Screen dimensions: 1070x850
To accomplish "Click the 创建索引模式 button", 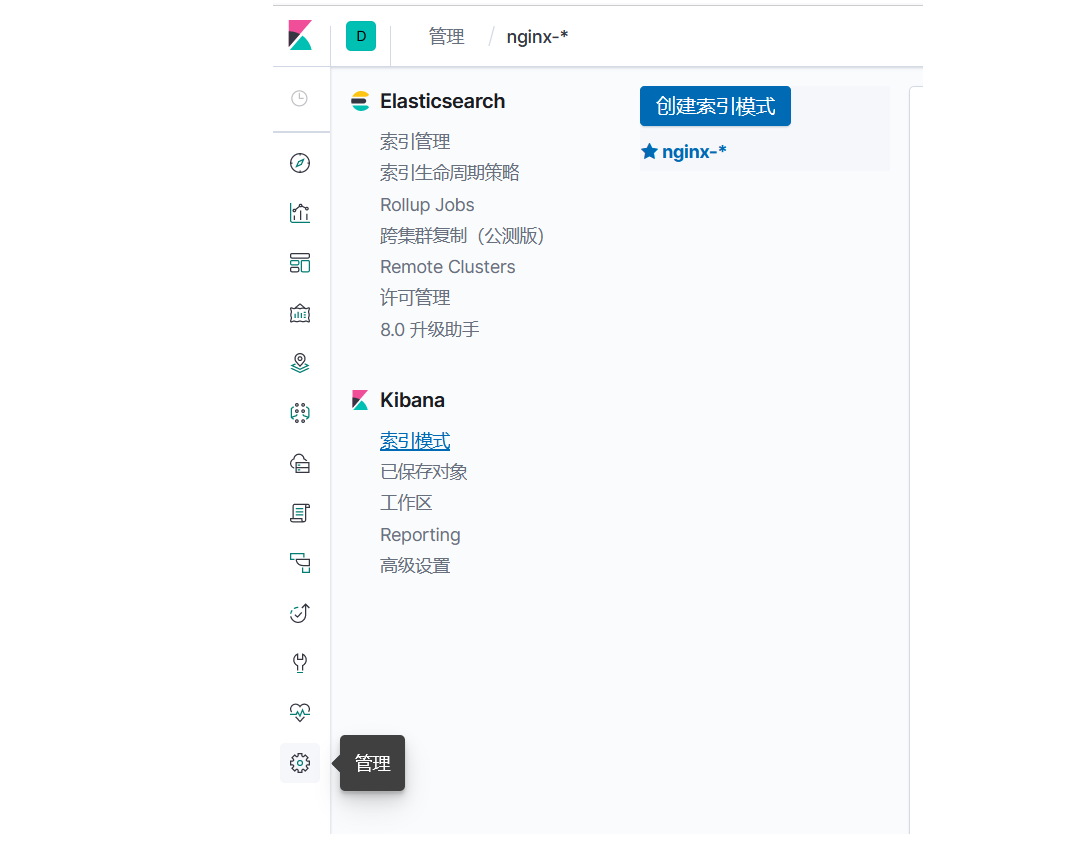I will point(715,106).
